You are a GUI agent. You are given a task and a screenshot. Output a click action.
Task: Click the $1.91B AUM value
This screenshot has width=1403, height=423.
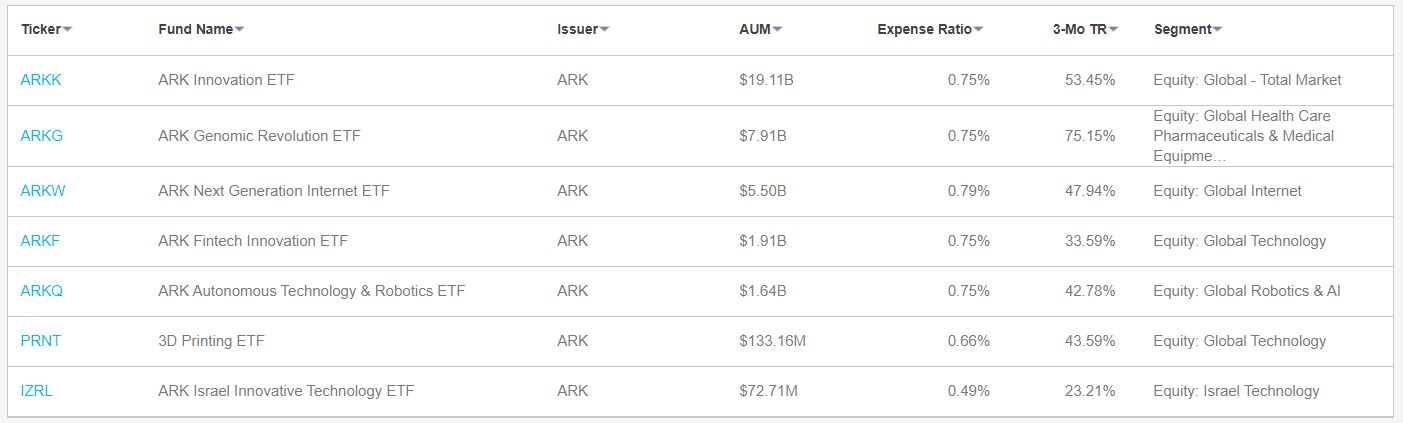coord(763,241)
